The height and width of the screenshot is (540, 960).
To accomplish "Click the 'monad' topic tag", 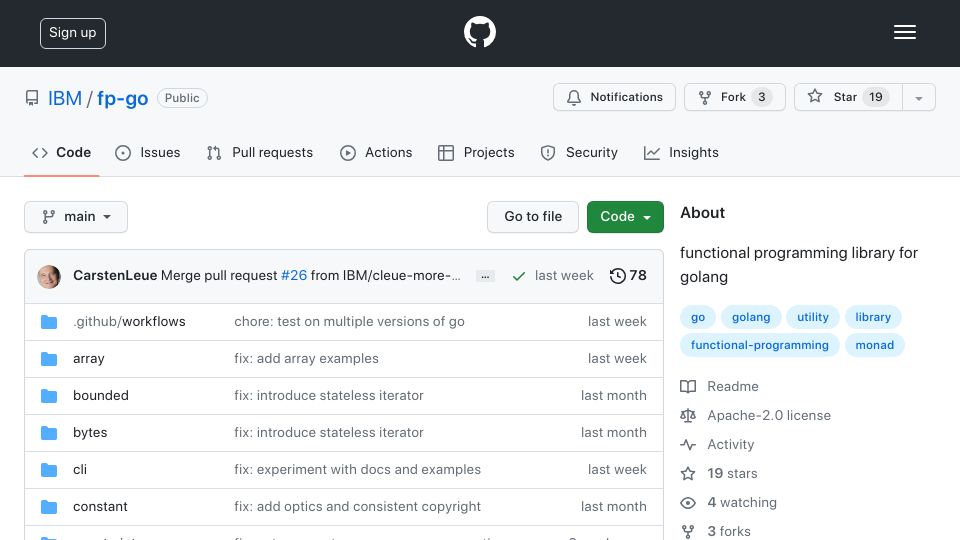I will 875,345.
